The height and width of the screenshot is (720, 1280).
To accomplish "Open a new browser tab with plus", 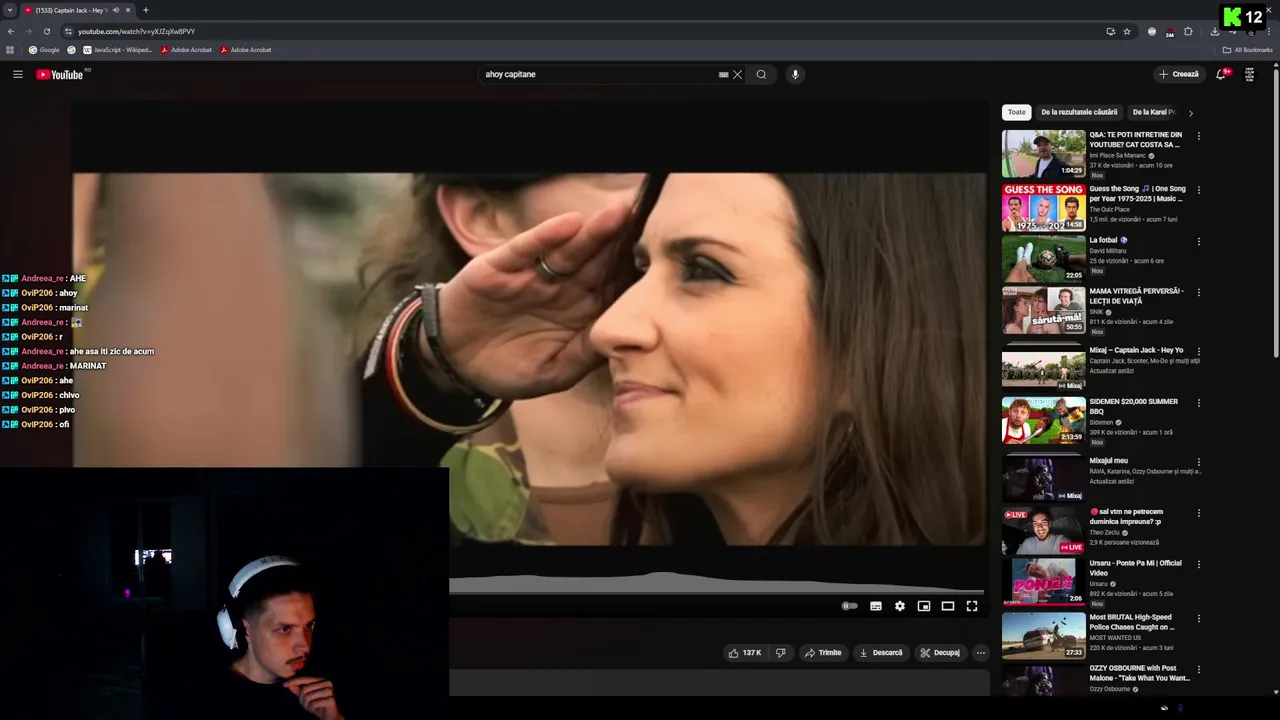I will [146, 10].
